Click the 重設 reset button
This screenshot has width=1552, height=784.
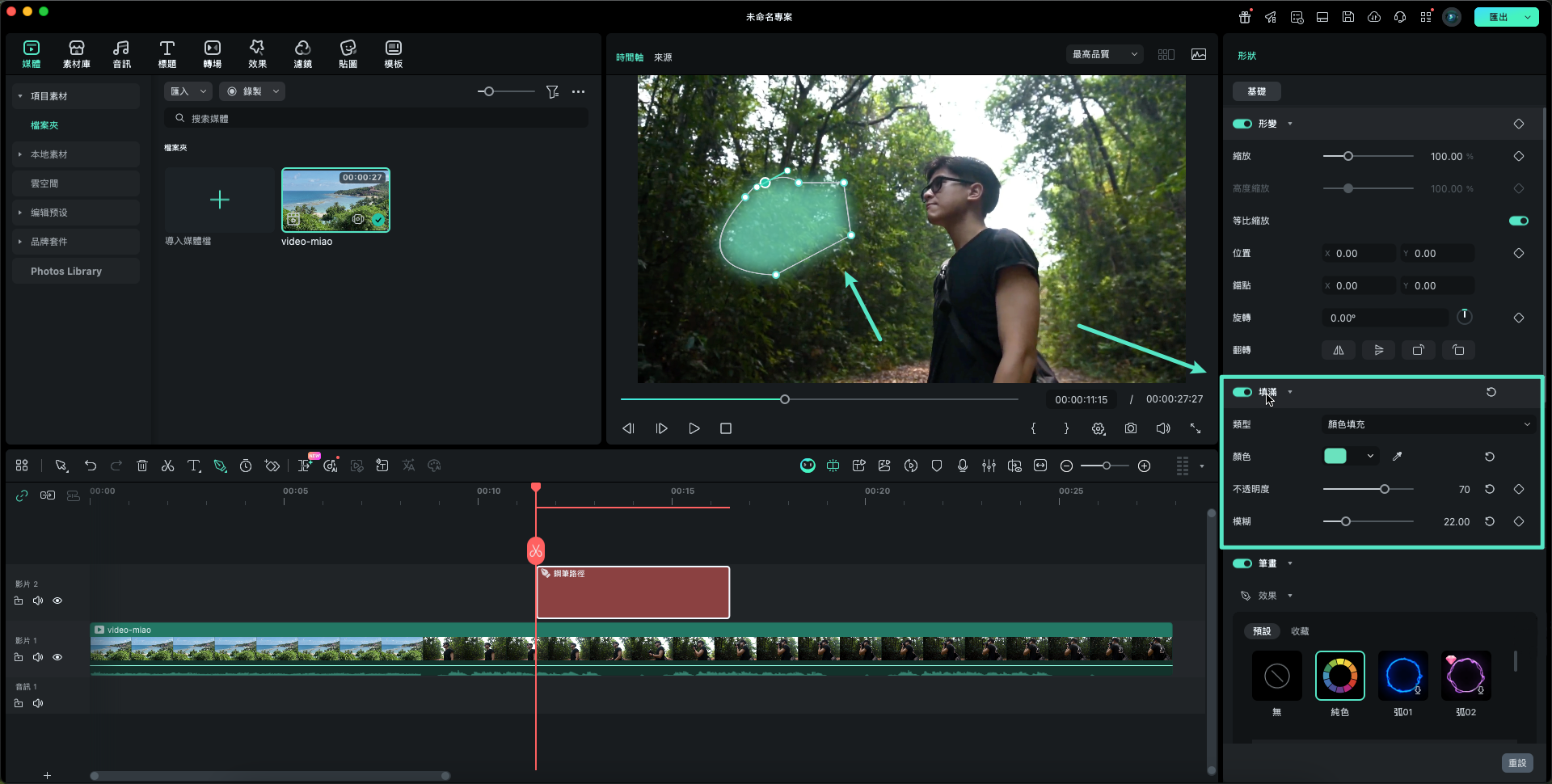pos(1516,763)
